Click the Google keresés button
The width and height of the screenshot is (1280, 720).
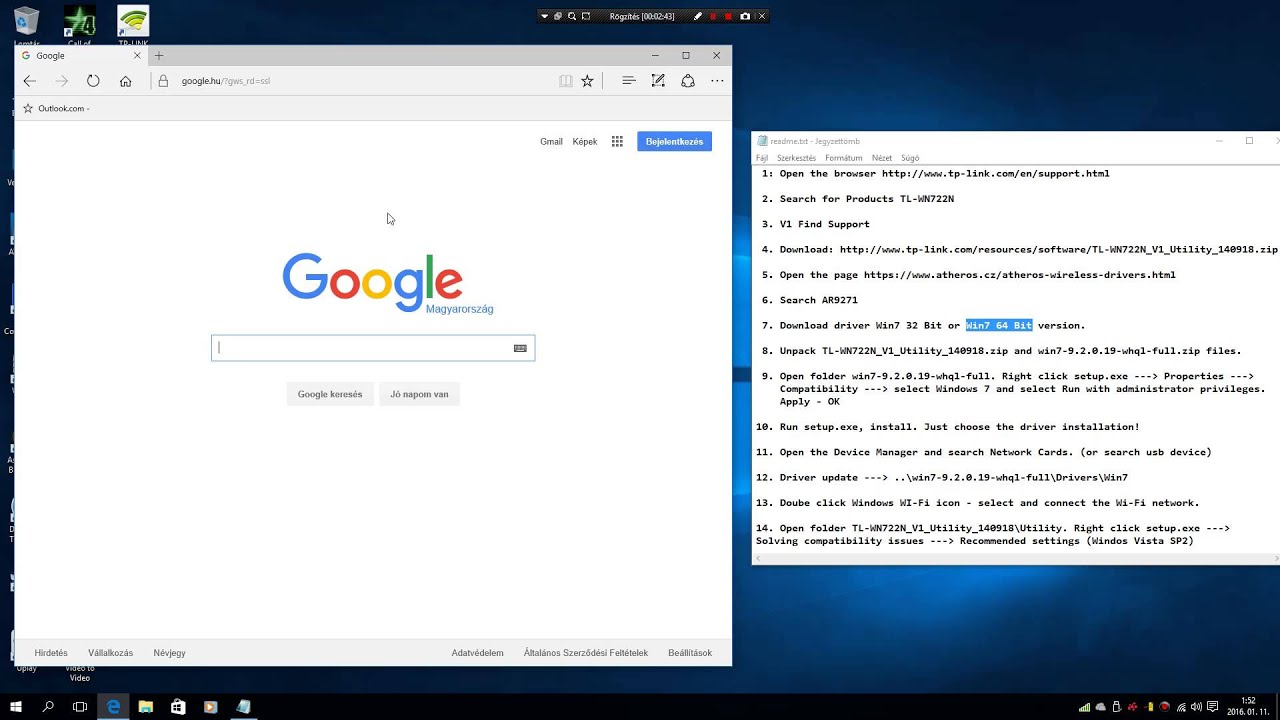[330, 394]
